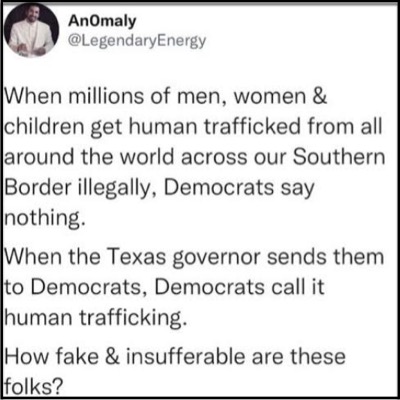Click the final word 'folks?'

click(x=34, y=386)
